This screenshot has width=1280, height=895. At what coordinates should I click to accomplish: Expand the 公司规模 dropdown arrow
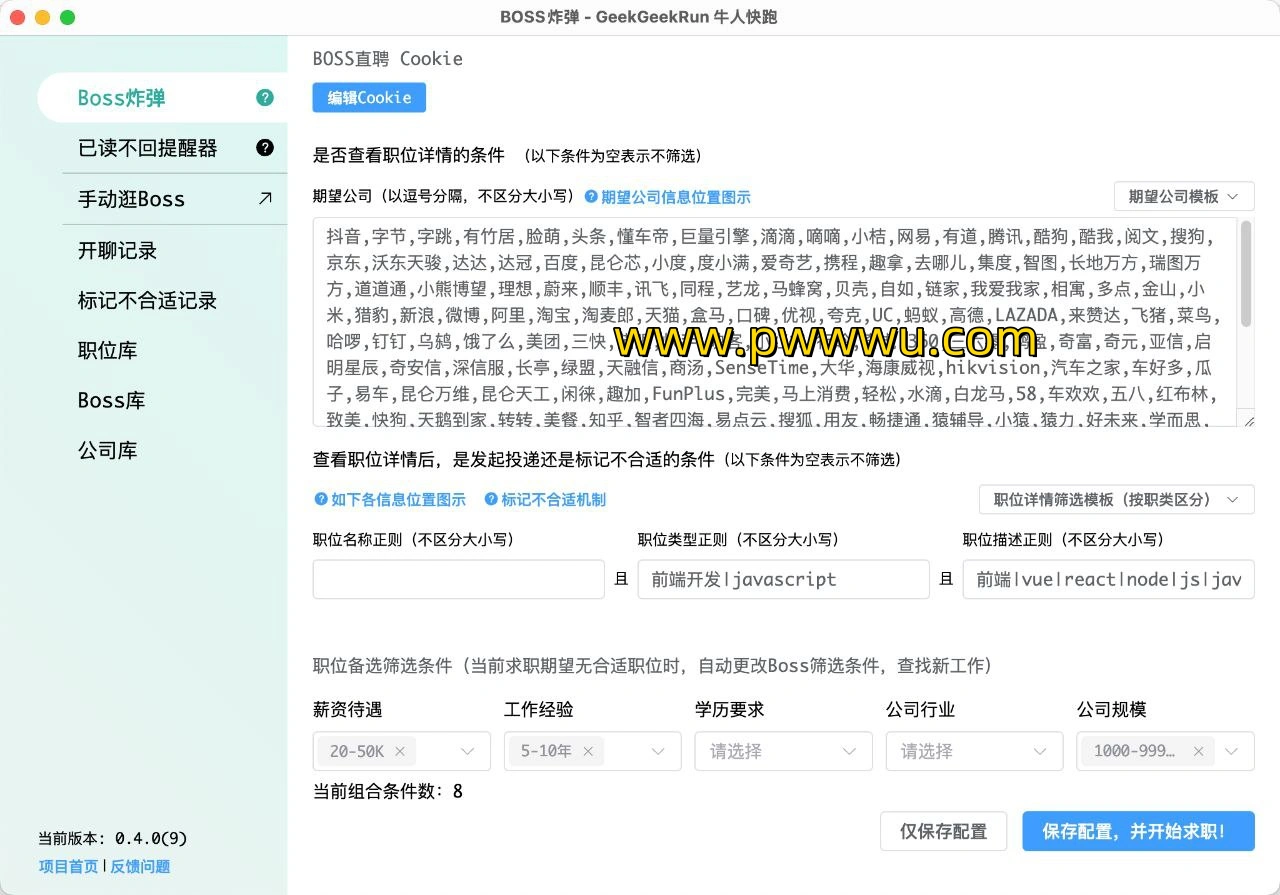click(1232, 751)
